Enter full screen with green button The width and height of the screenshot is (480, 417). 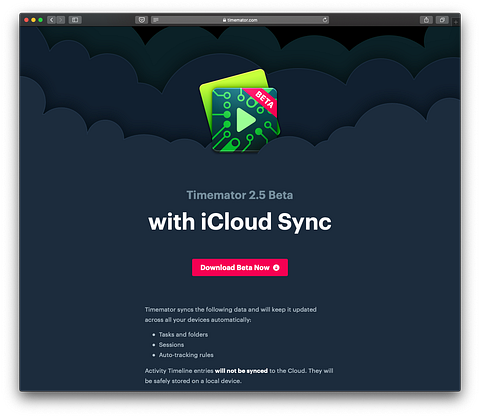pyautogui.click(x=40, y=20)
